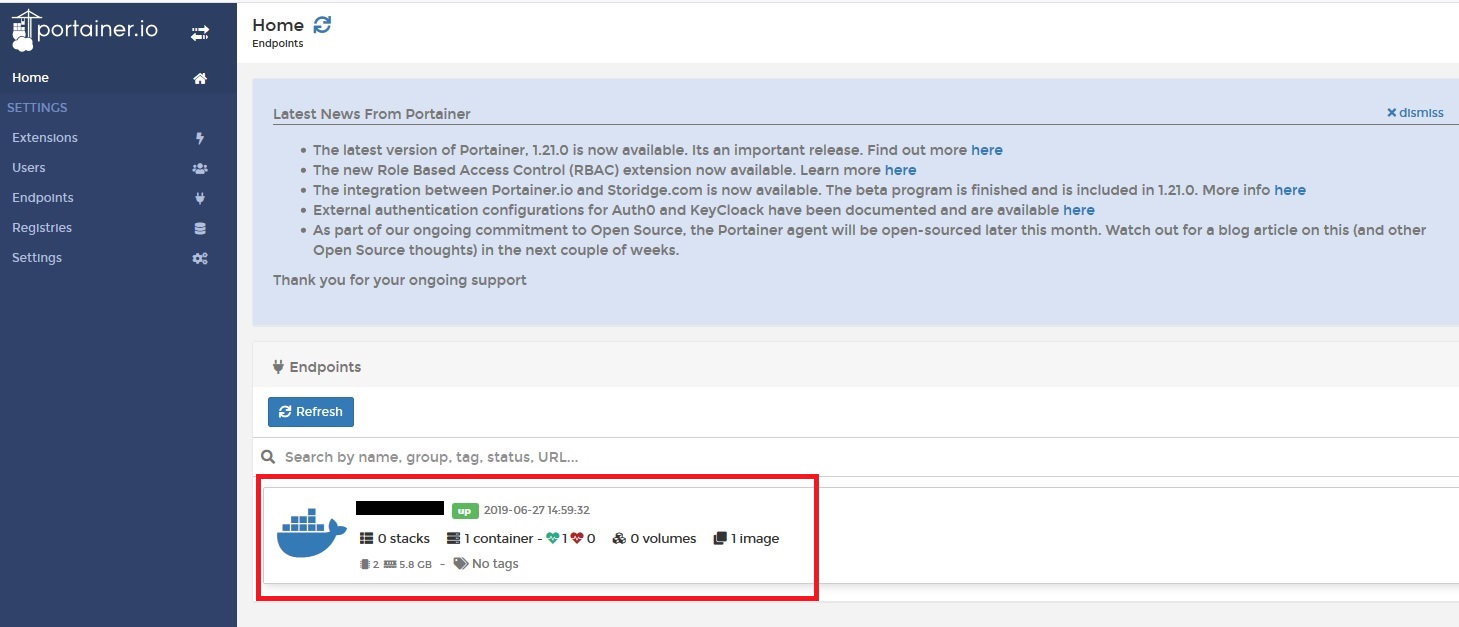This screenshot has width=1459, height=627.
Task: Click the Portainer.io logo
Action: [85, 30]
